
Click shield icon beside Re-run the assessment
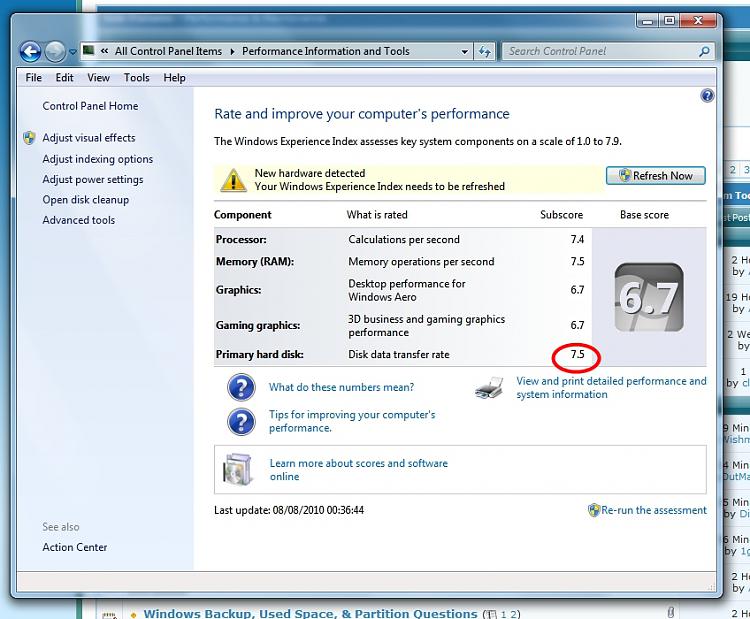[594, 510]
